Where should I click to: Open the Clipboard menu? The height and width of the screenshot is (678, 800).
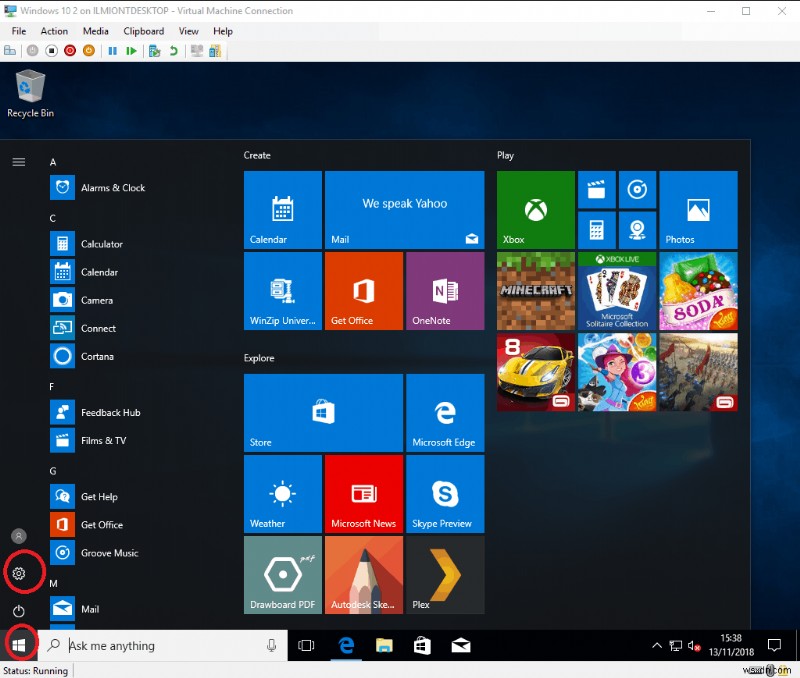click(x=143, y=31)
